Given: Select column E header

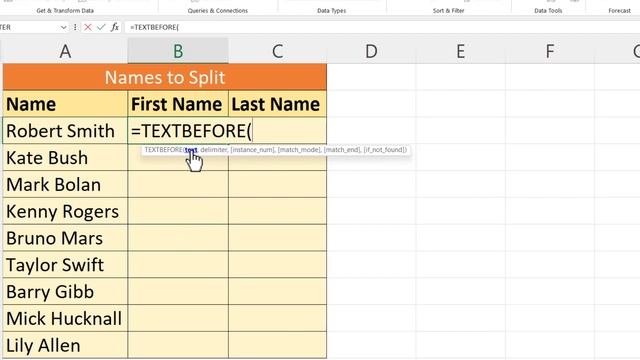Looking at the screenshot, I should click(460, 51).
